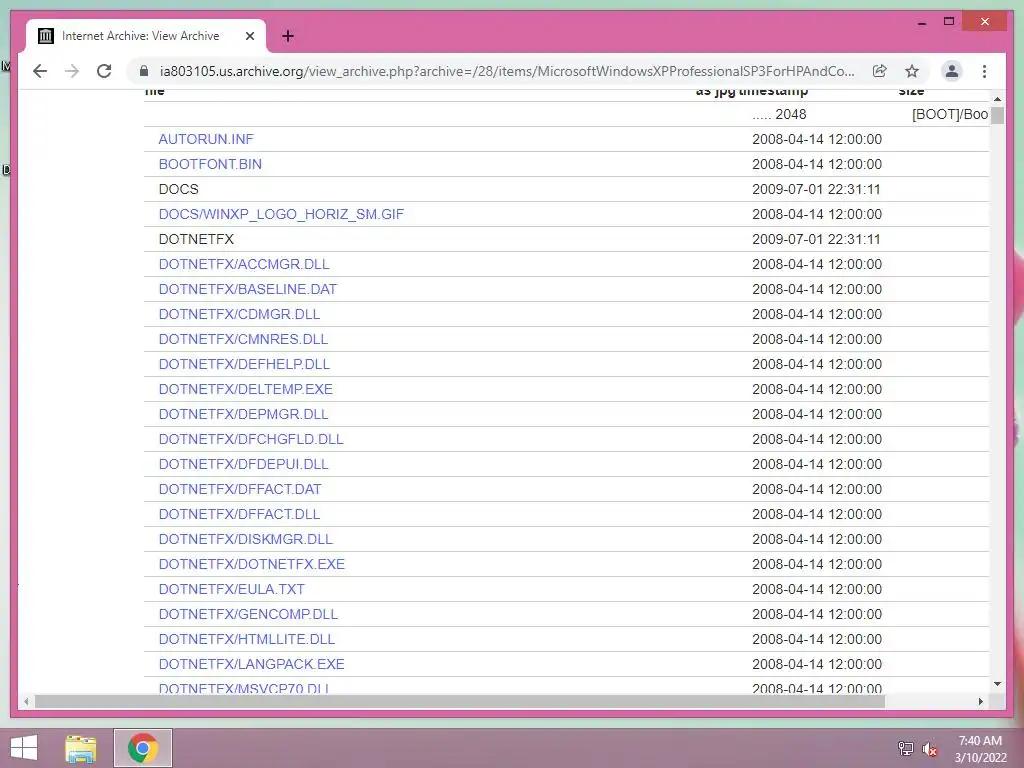Share this page using share icon
The width and height of the screenshot is (1024, 768).
click(x=880, y=71)
